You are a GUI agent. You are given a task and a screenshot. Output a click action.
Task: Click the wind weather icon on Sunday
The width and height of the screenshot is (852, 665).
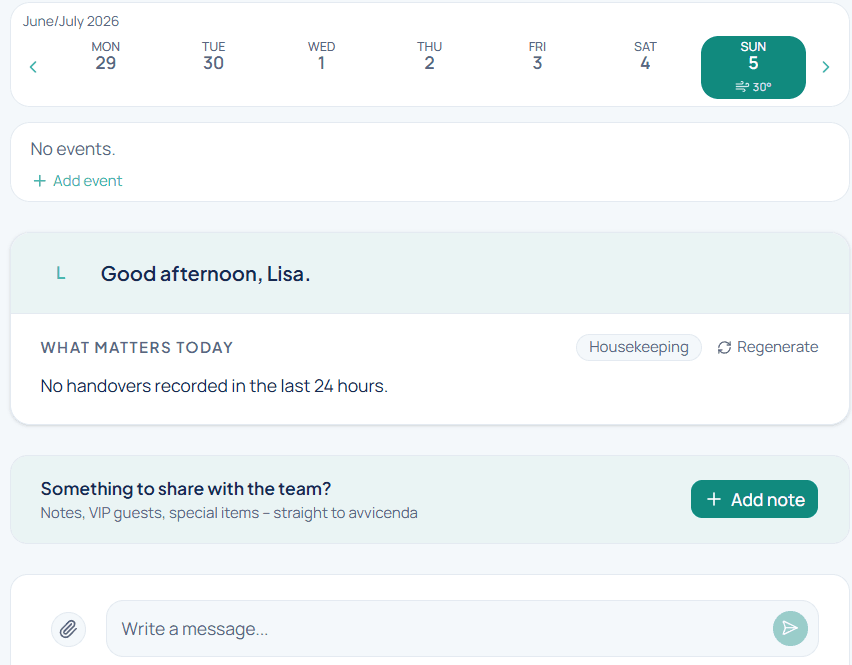742,86
